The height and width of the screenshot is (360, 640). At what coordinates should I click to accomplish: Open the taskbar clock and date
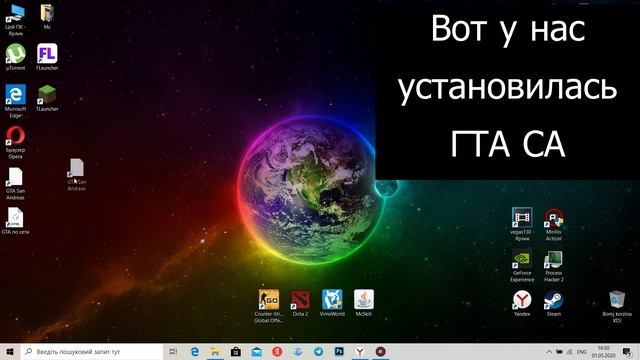(603, 351)
